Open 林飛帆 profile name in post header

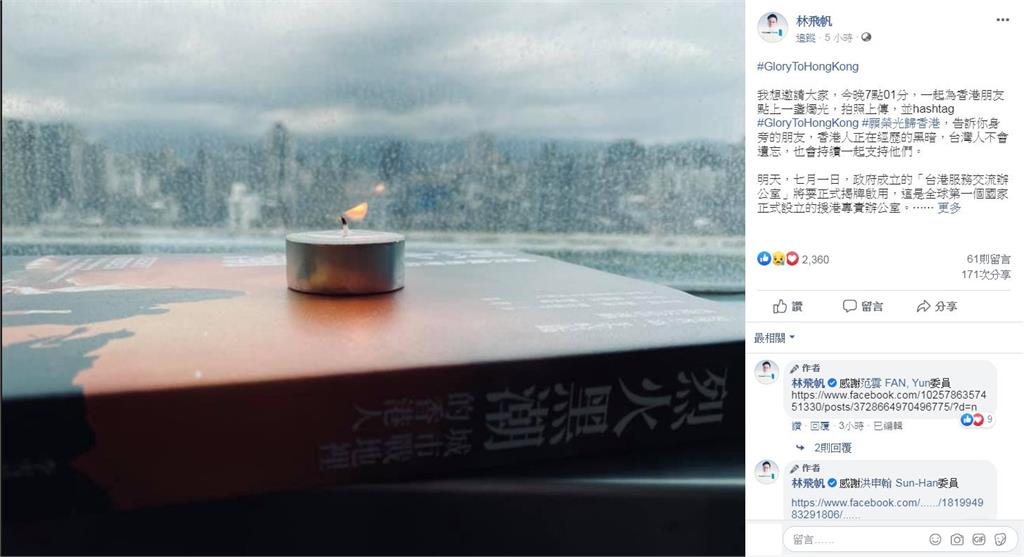pyautogui.click(x=814, y=22)
